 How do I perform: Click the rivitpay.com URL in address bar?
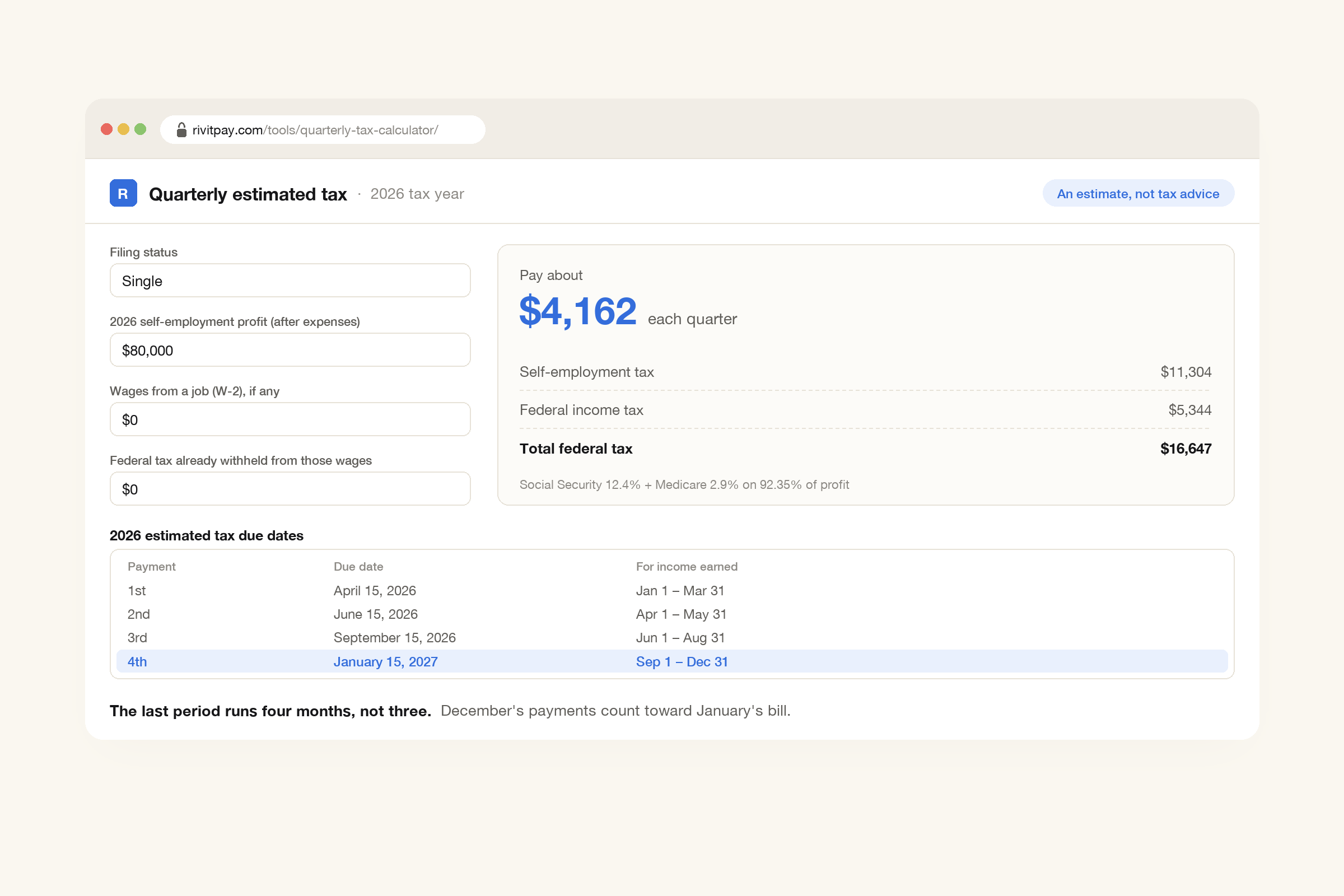tap(315, 130)
